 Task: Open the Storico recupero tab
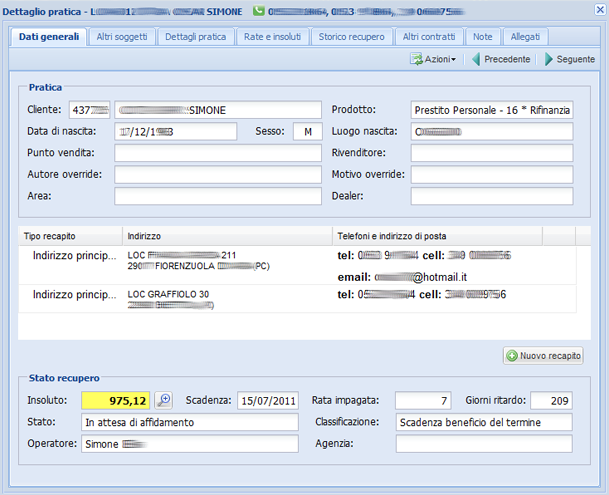(x=351, y=37)
